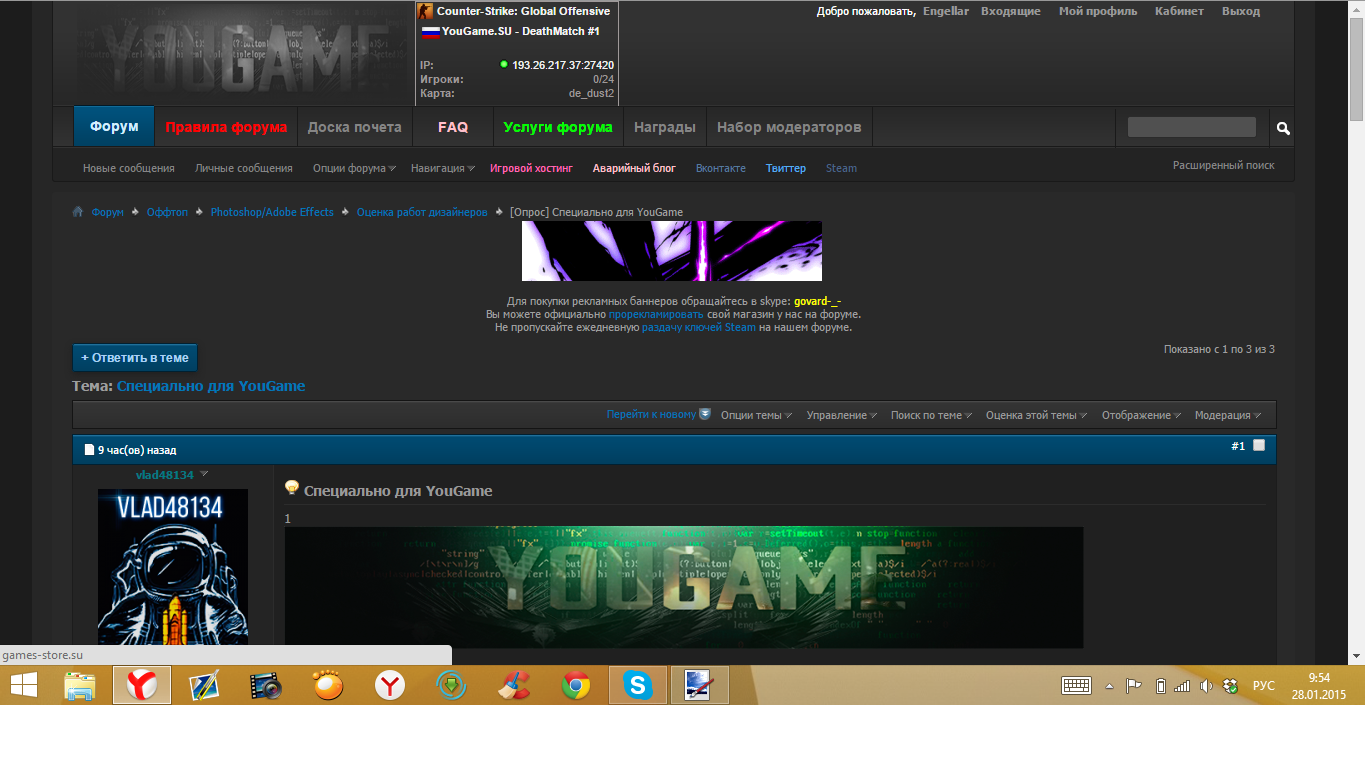
Task: Open the Steam link in the sub-navigation
Action: pos(841,168)
